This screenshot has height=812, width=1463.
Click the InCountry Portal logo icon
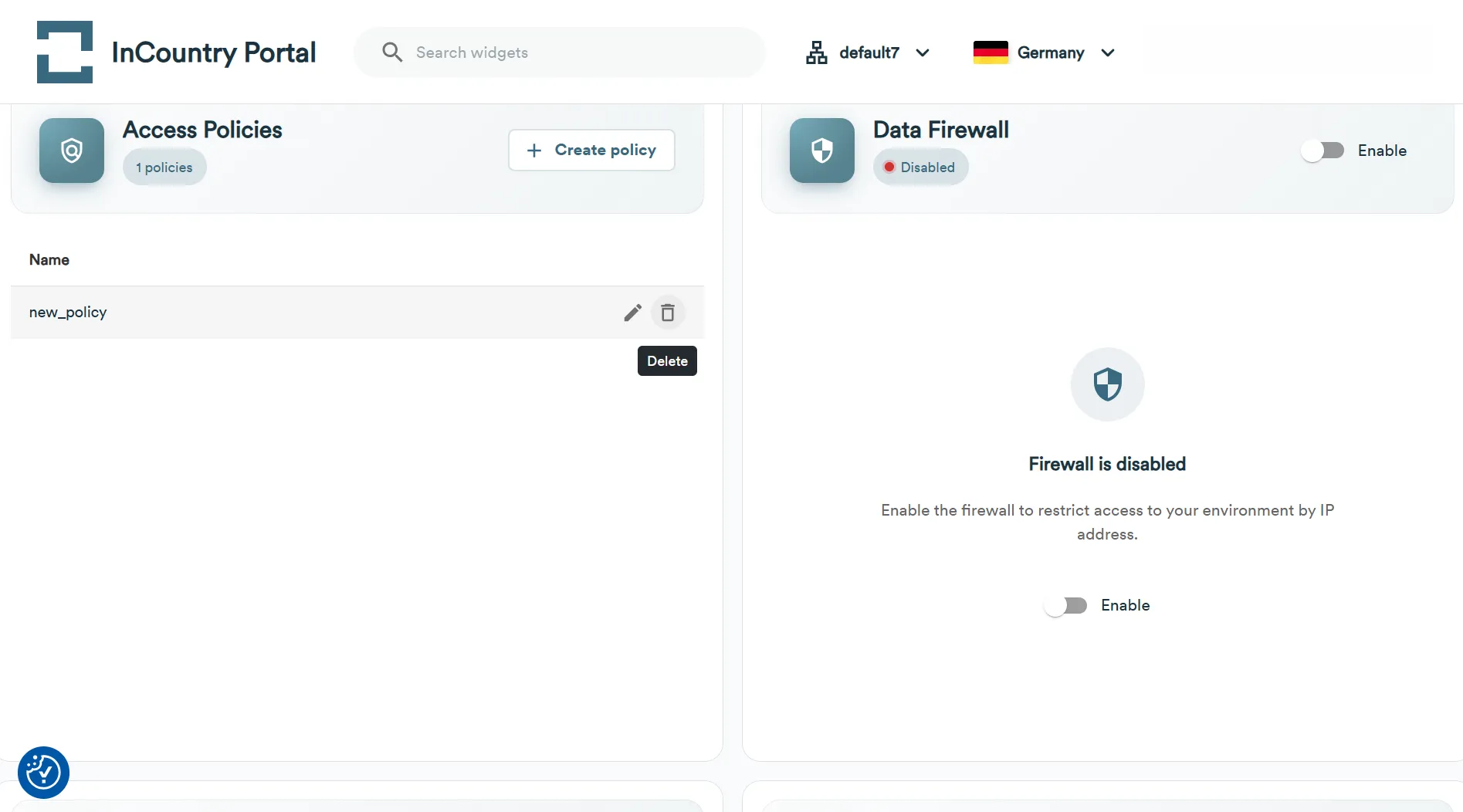click(65, 52)
